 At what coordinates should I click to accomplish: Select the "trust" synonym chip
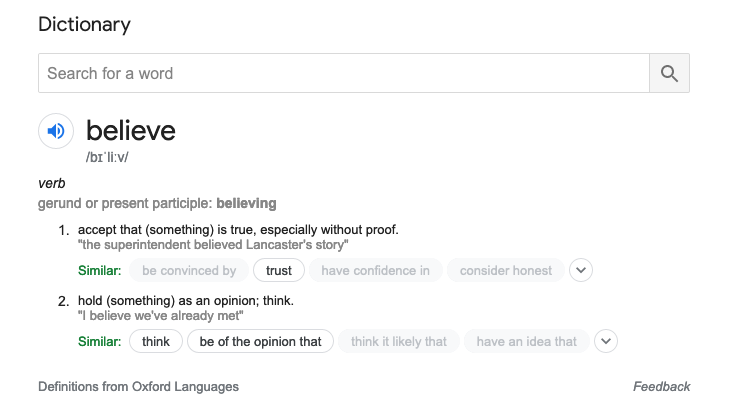tap(279, 270)
